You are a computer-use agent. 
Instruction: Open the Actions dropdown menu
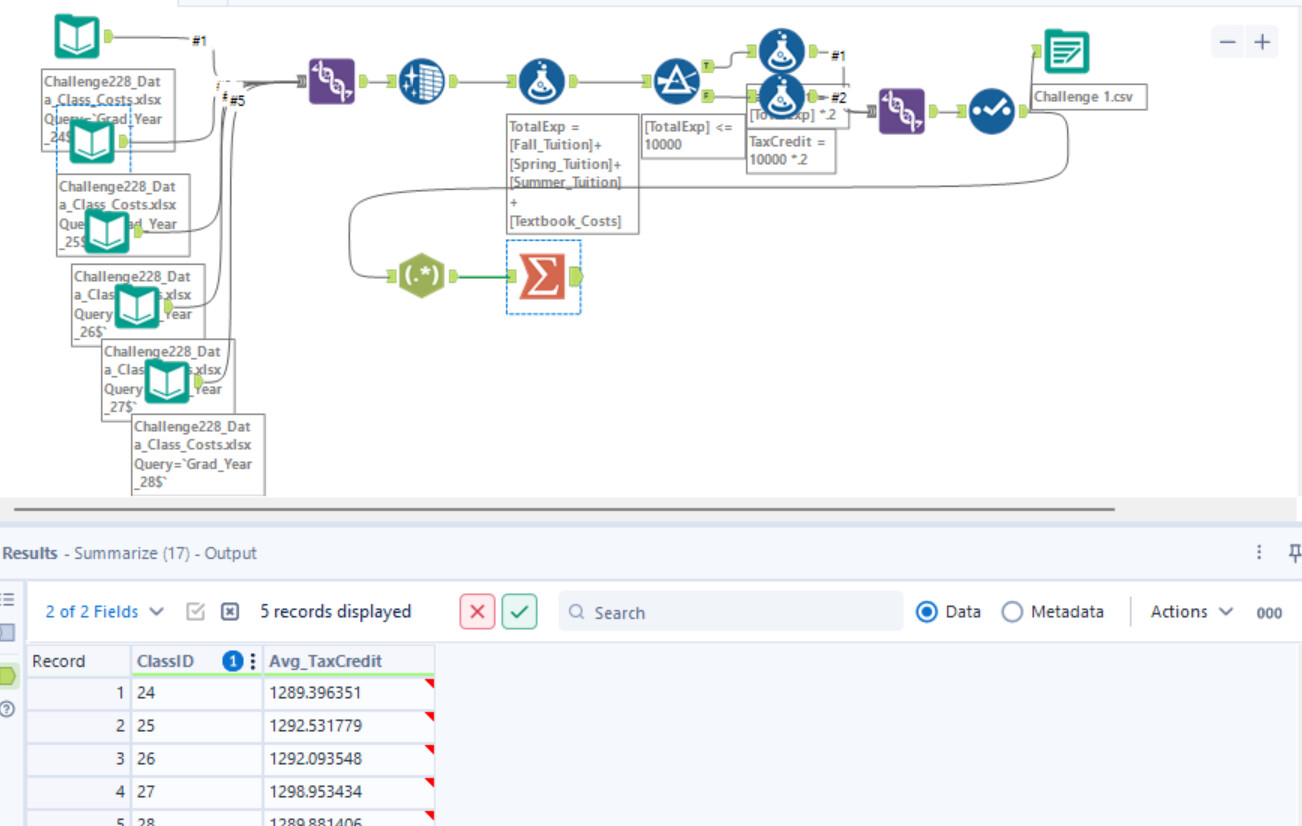1191,612
